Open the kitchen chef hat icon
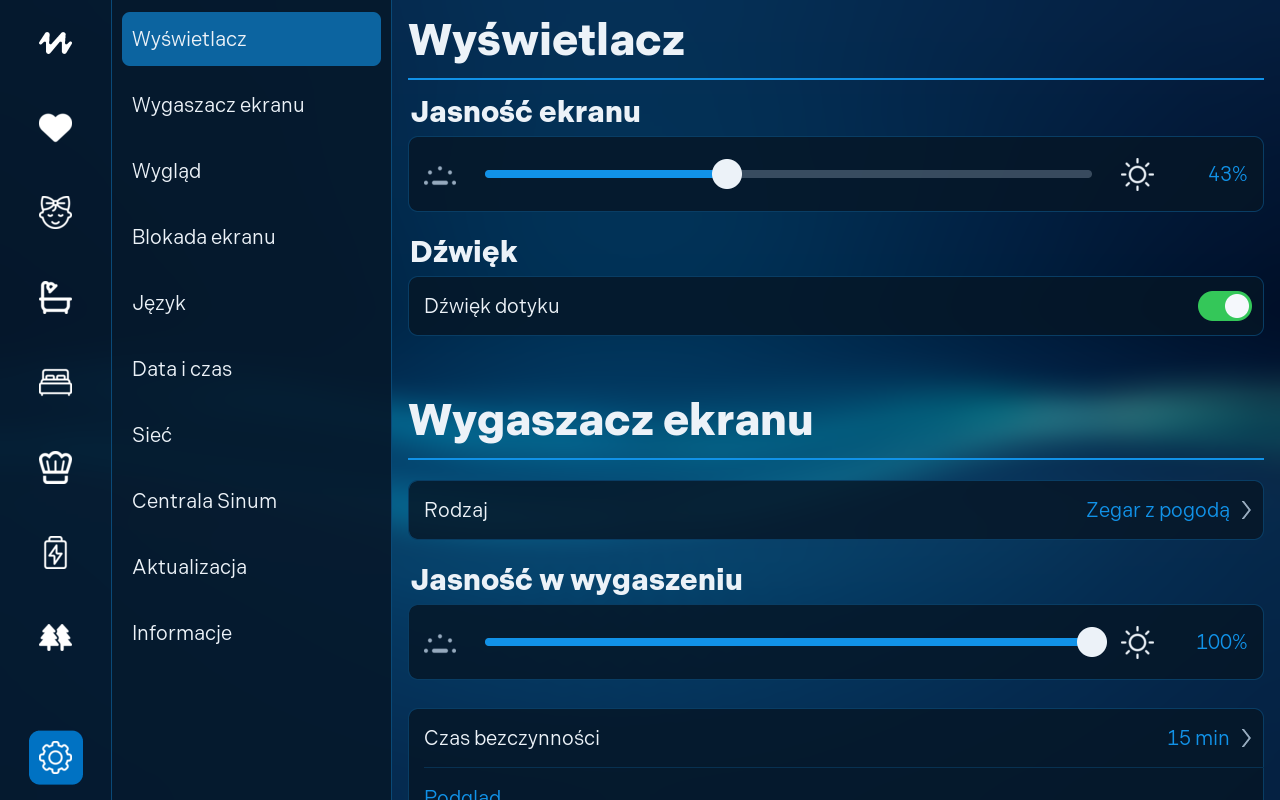Image resolution: width=1280 pixels, height=800 pixels. pos(55,467)
